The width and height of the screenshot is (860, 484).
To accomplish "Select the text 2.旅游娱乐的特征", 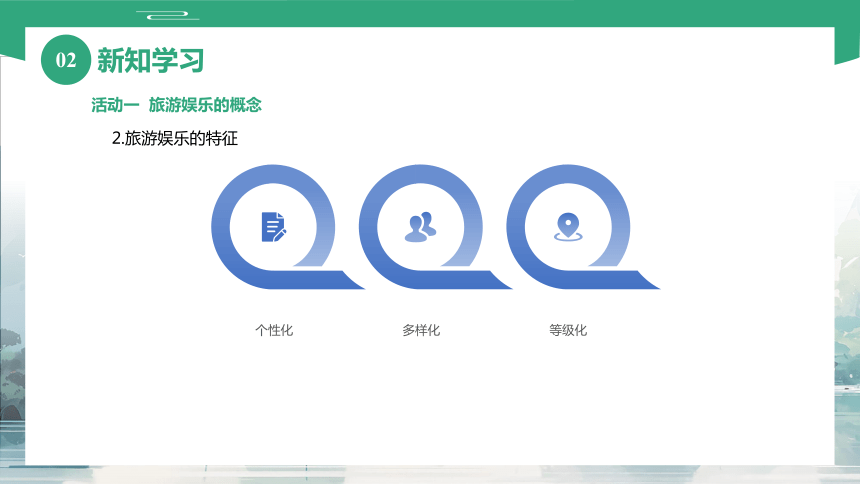I will click(x=175, y=138).
